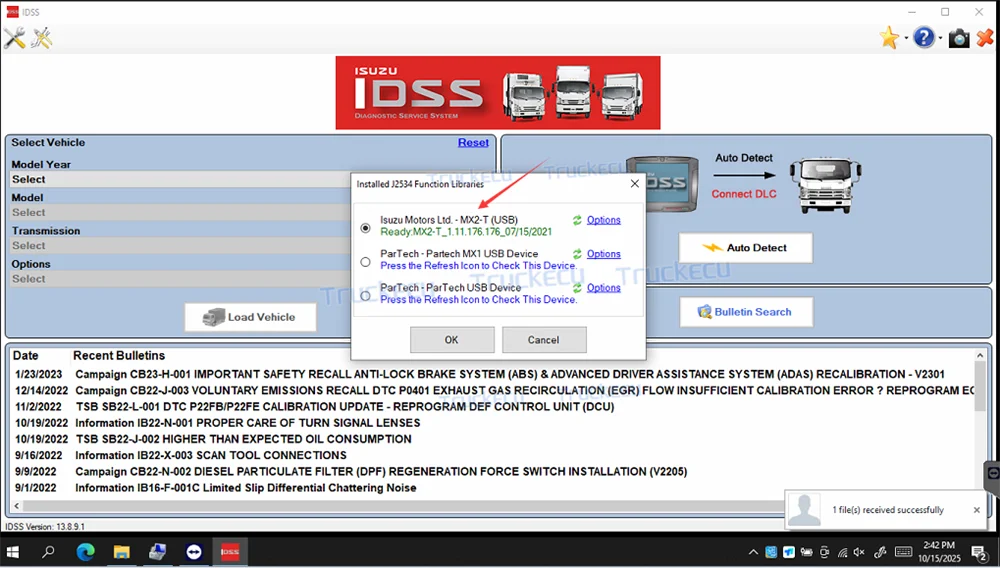Expand the arrow beside the star icon
Screen dimensions: 1000x568
(906, 38)
